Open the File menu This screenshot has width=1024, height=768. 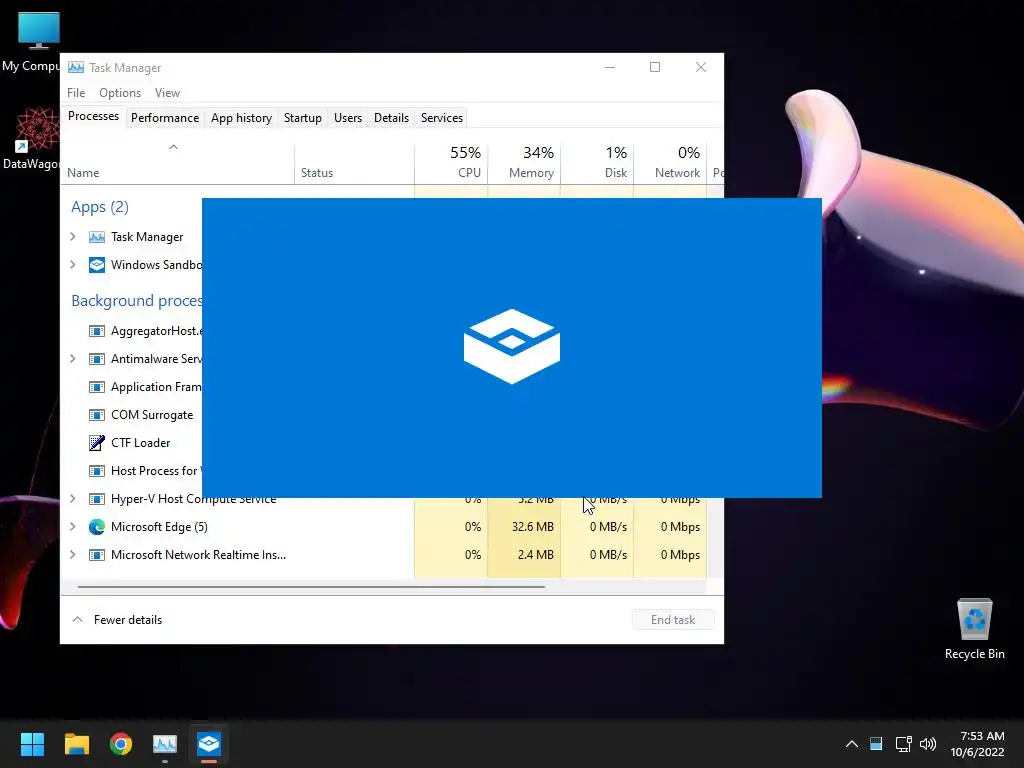pos(76,93)
